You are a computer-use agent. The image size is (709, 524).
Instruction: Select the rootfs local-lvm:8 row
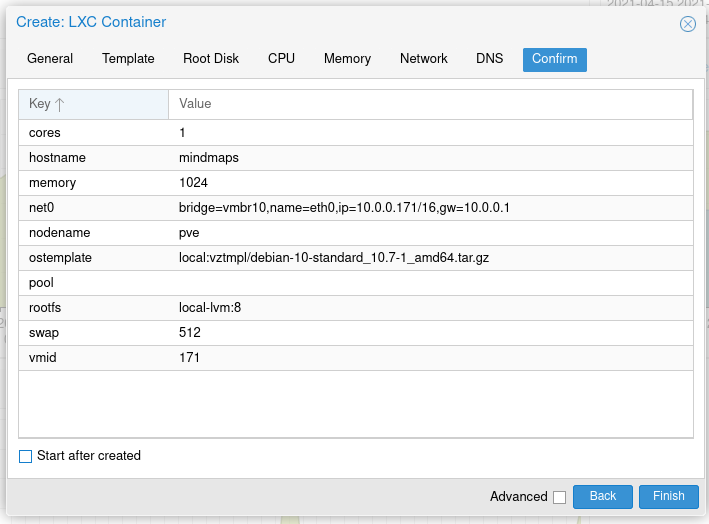[x=356, y=308]
